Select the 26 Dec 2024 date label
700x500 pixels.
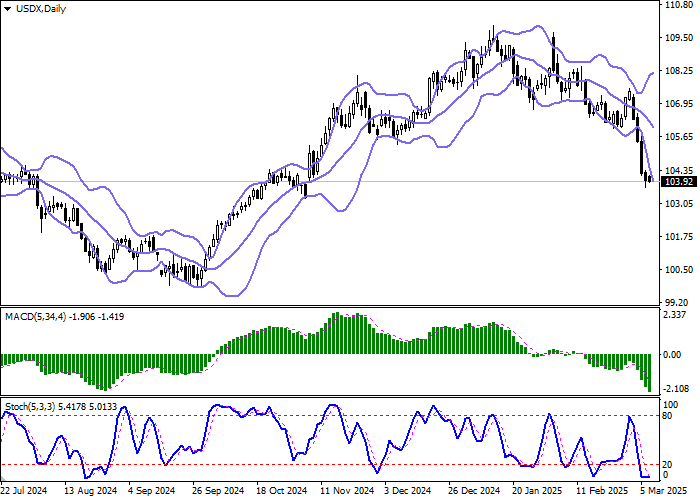point(475,491)
